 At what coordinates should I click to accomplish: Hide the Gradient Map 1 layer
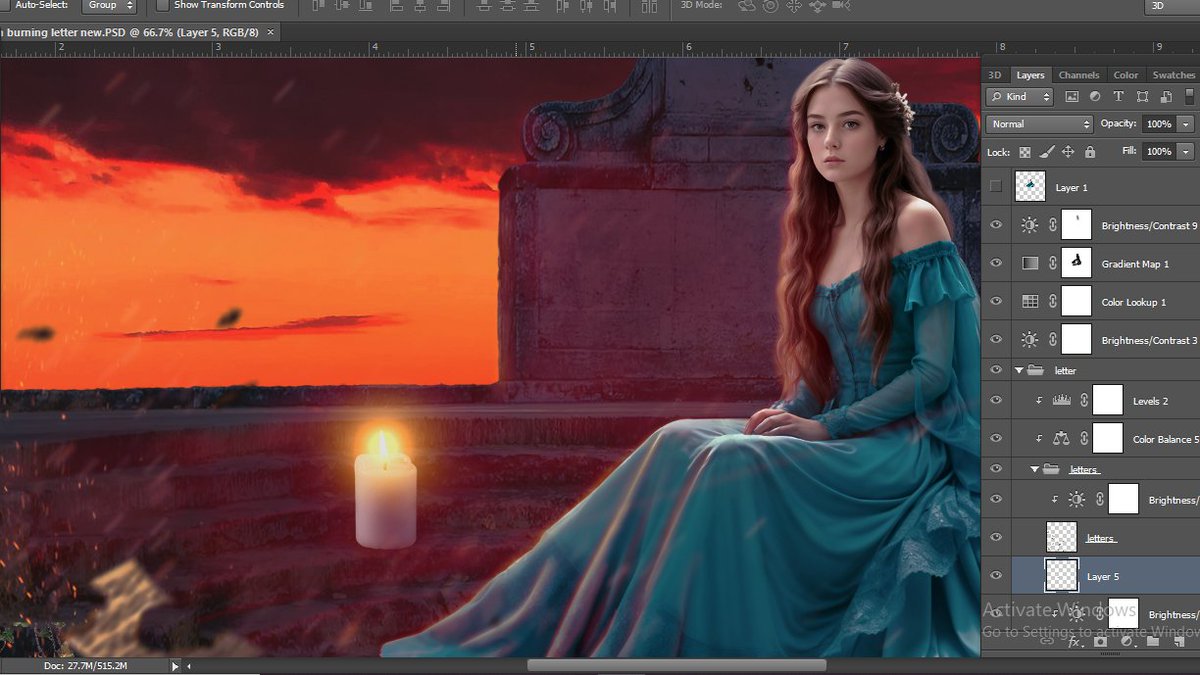[996, 263]
